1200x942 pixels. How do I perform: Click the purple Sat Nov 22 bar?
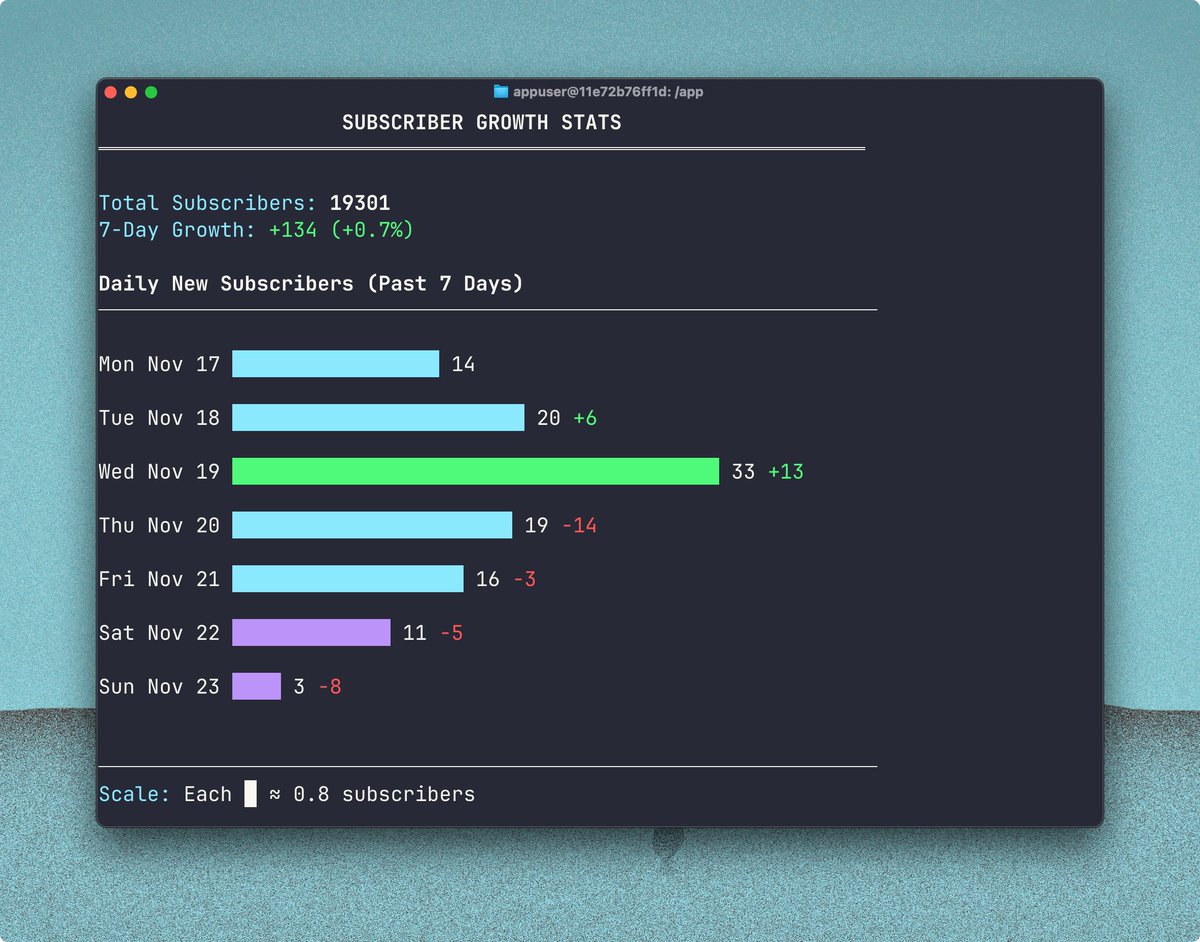coord(311,633)
